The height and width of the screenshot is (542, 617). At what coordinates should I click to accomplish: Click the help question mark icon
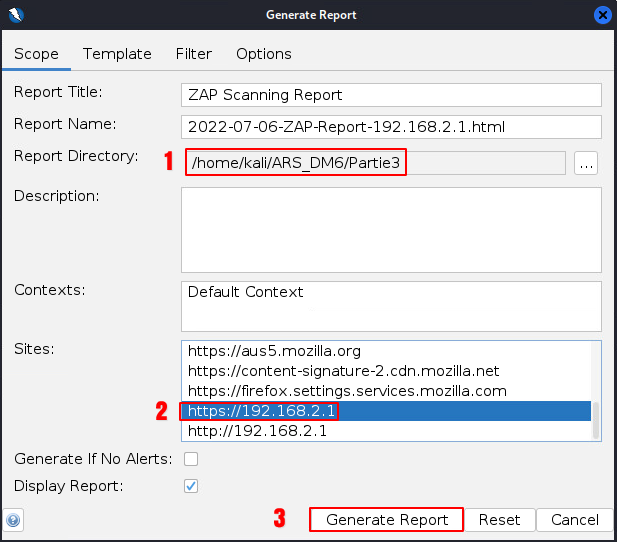click(13, 520)
